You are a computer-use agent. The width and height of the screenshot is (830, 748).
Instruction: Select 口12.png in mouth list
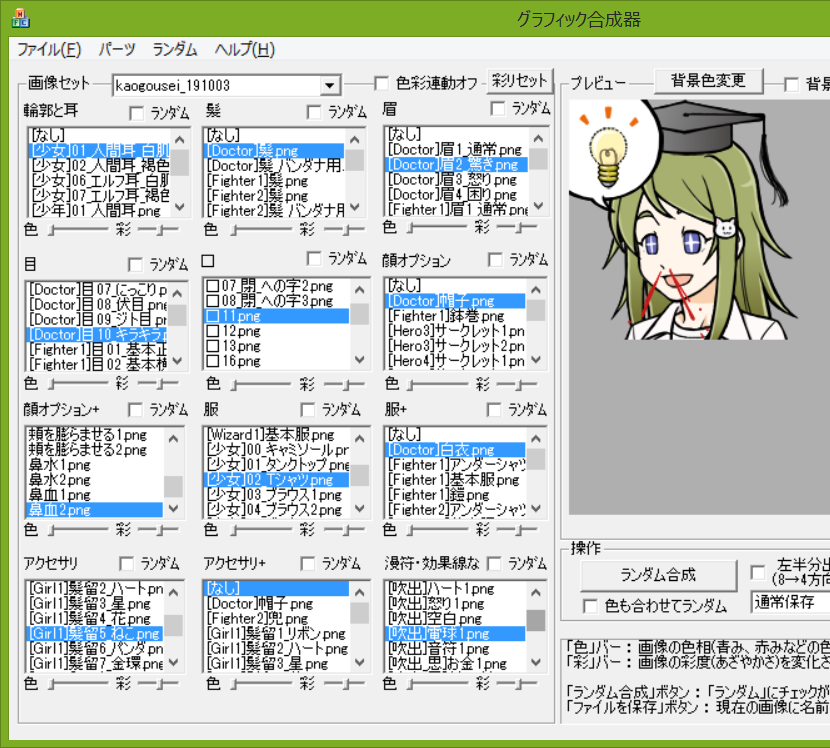[276, 331]
